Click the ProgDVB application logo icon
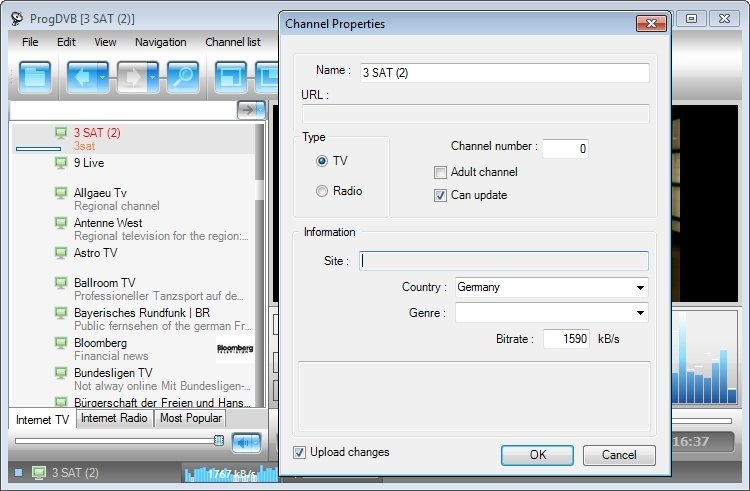Viewport: 750px width, 491px height. [17, 19]
